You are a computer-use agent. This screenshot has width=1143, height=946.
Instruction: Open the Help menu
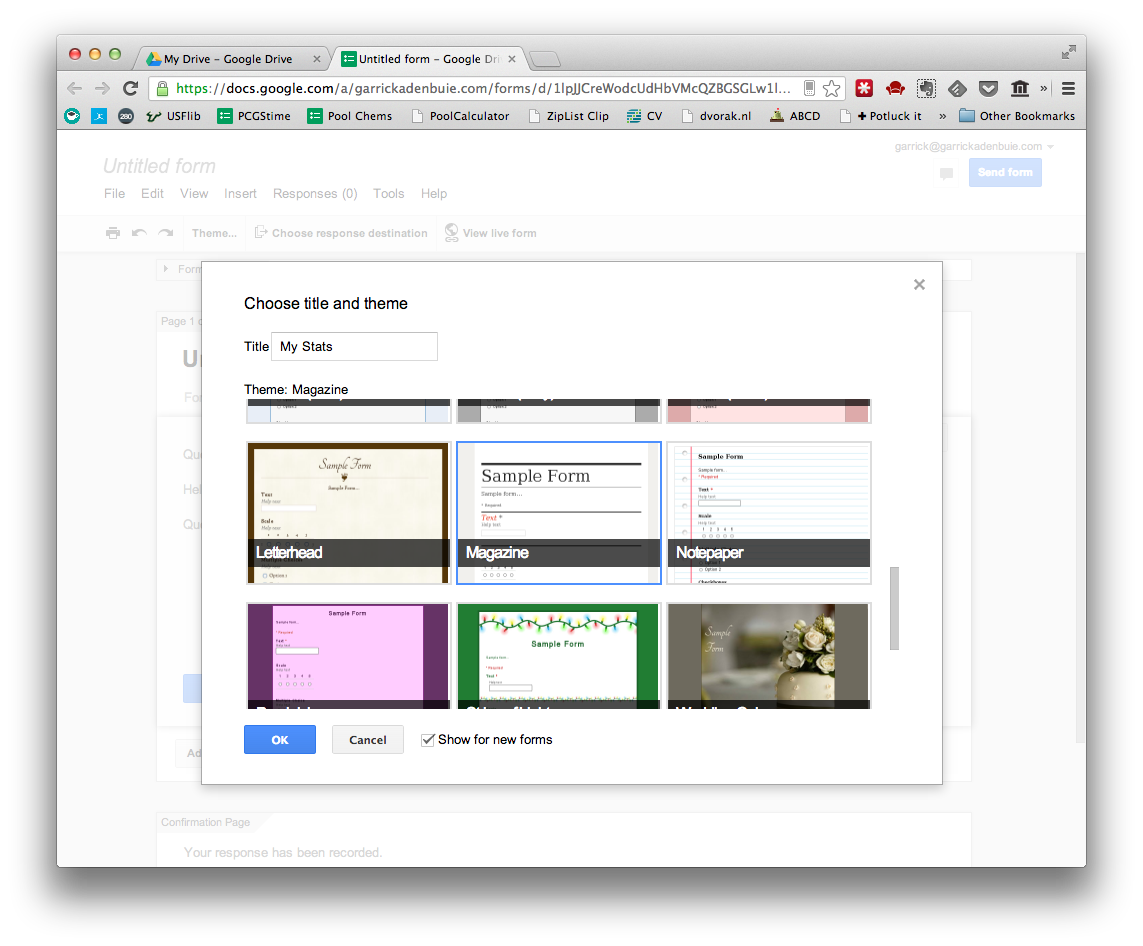pyautogui.click(x=434, y=194)
